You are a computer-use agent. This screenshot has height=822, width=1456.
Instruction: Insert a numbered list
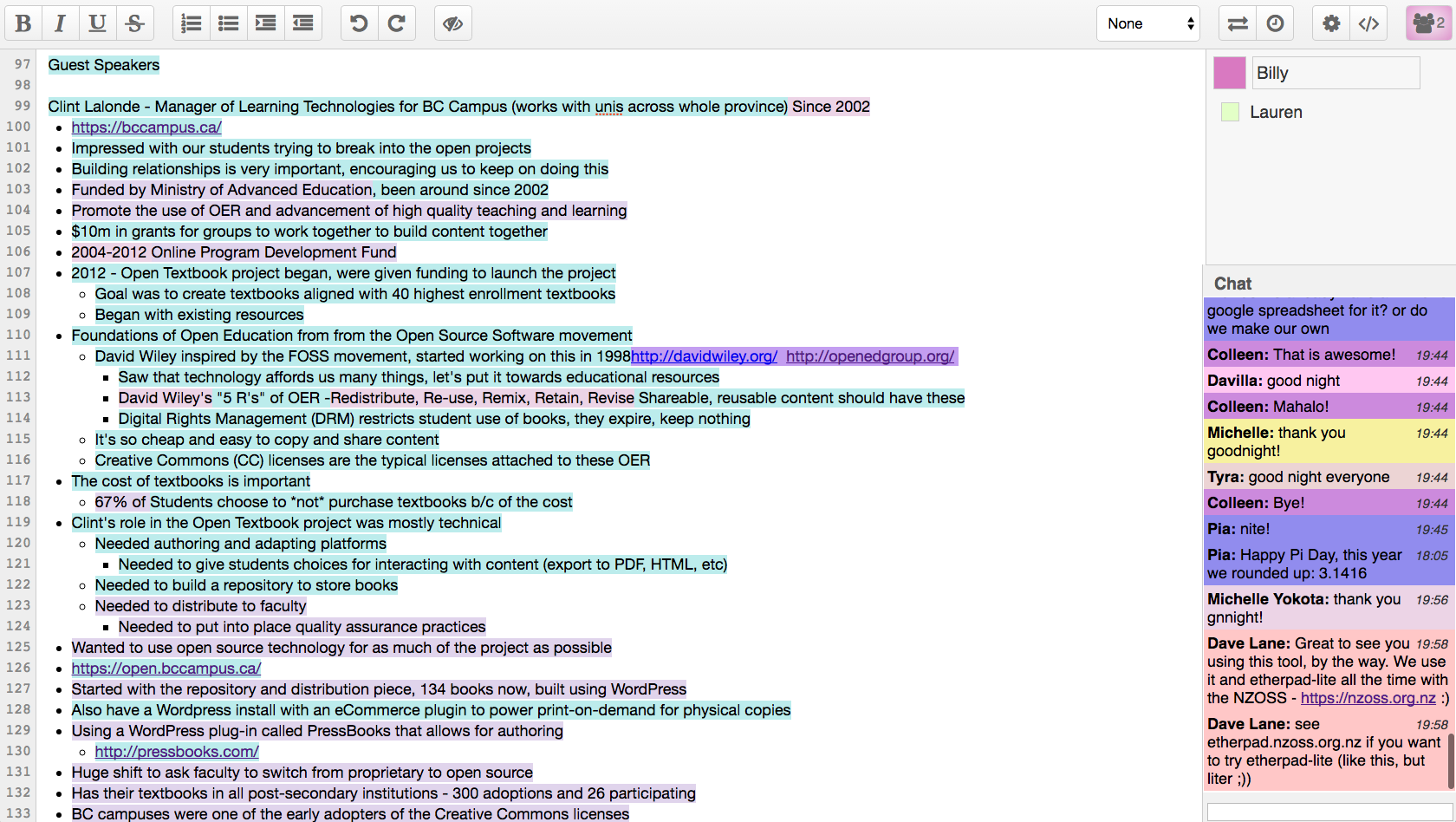(x=191, y=23)
